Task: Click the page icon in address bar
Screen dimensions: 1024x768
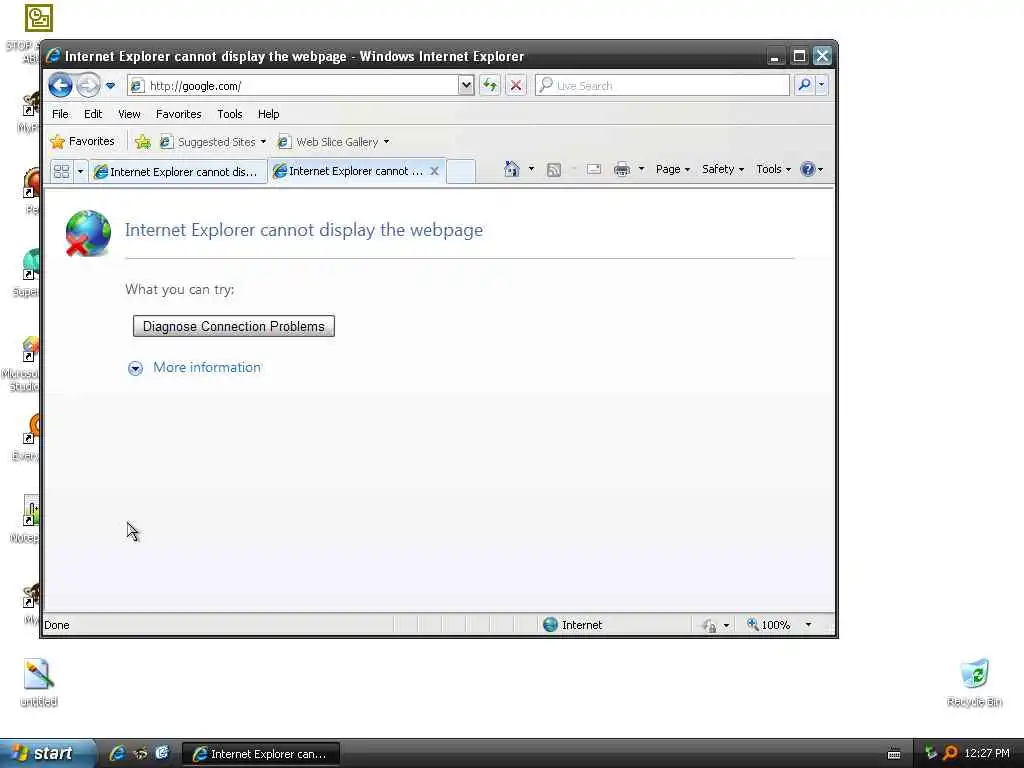Action: coord(137,86)
